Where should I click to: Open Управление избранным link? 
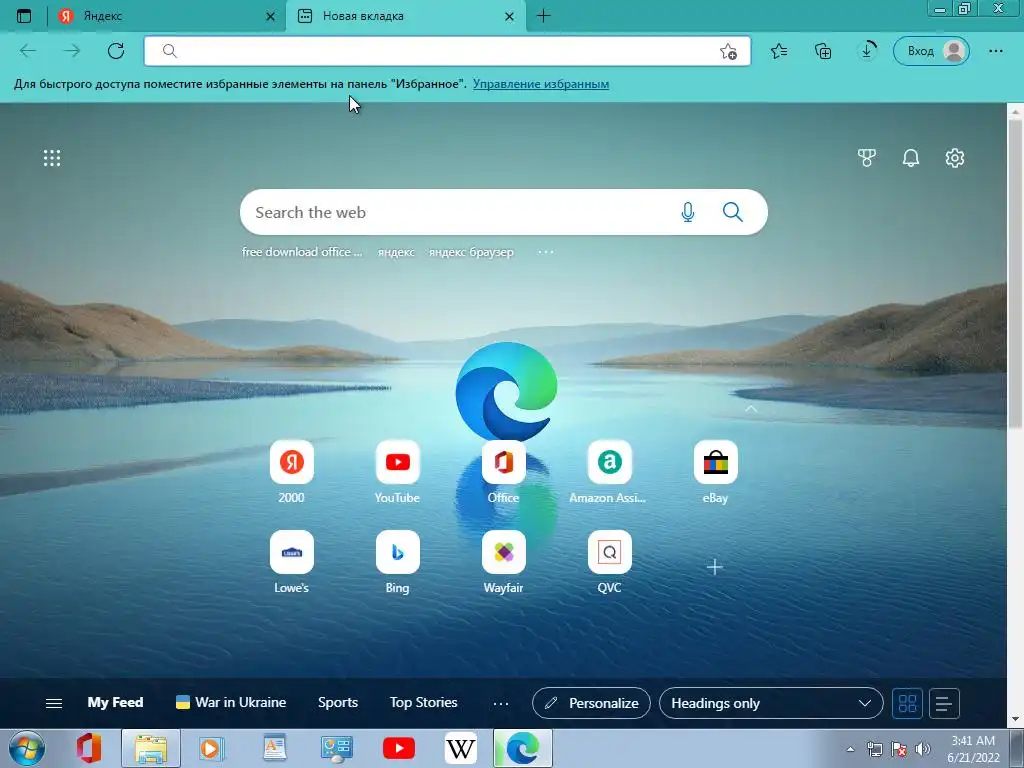click(541, 84)
